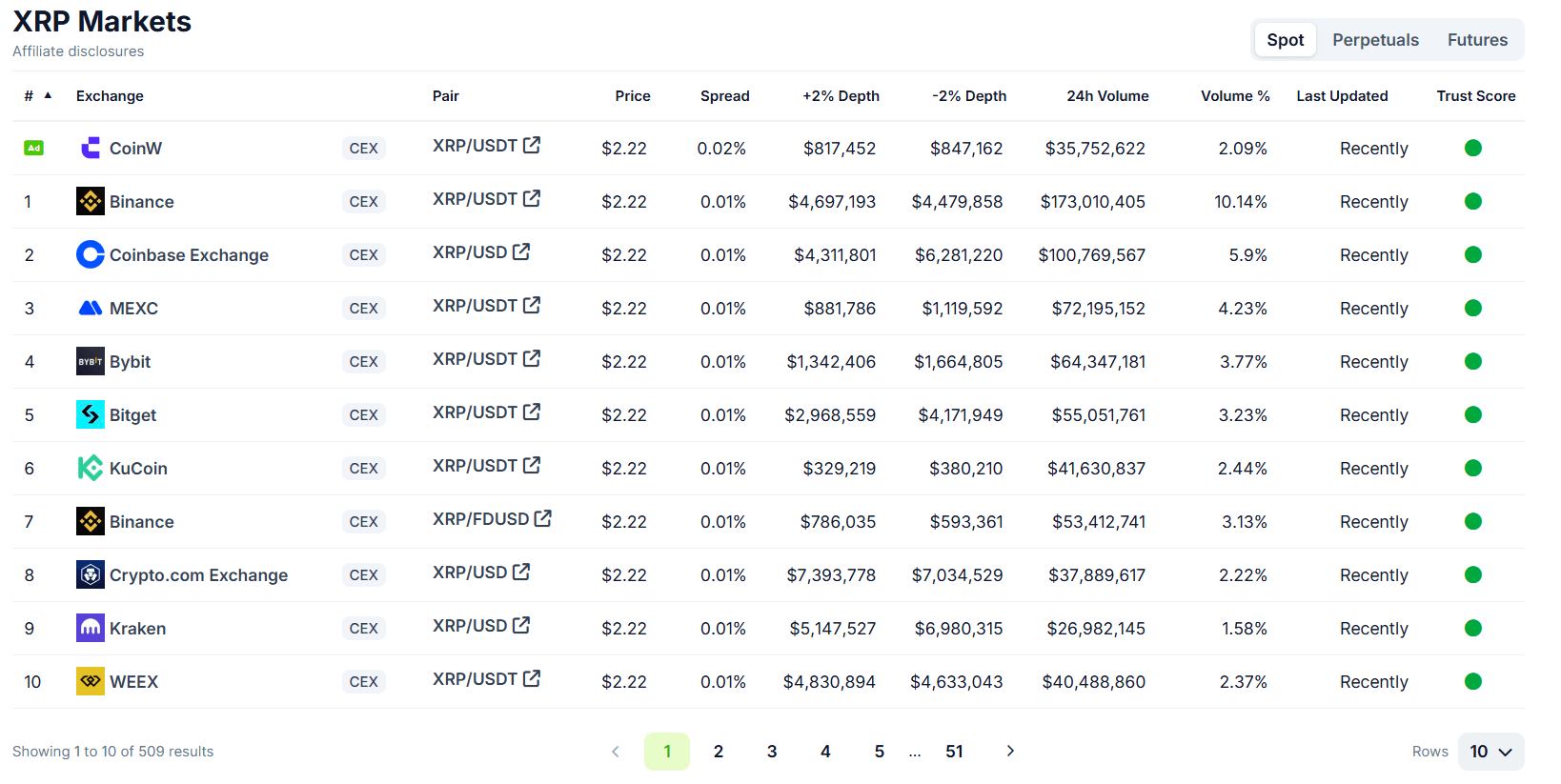Screen dimensions: 1561x784
Task: Switch to the Futures tab
Action: tap(1477, 40)
